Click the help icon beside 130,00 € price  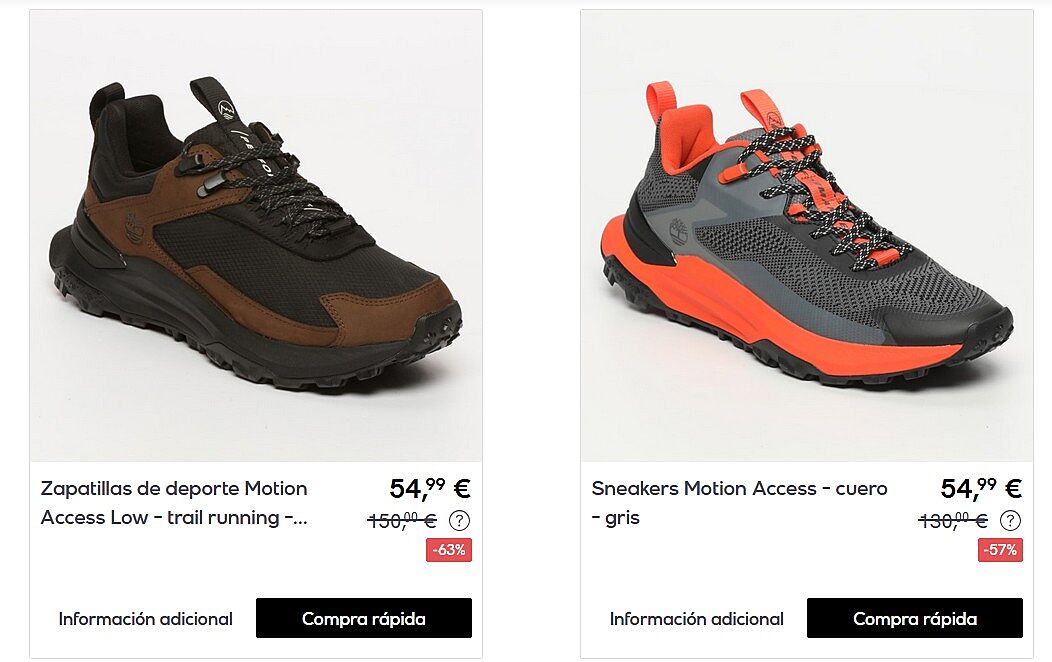tap(1010, 520)
